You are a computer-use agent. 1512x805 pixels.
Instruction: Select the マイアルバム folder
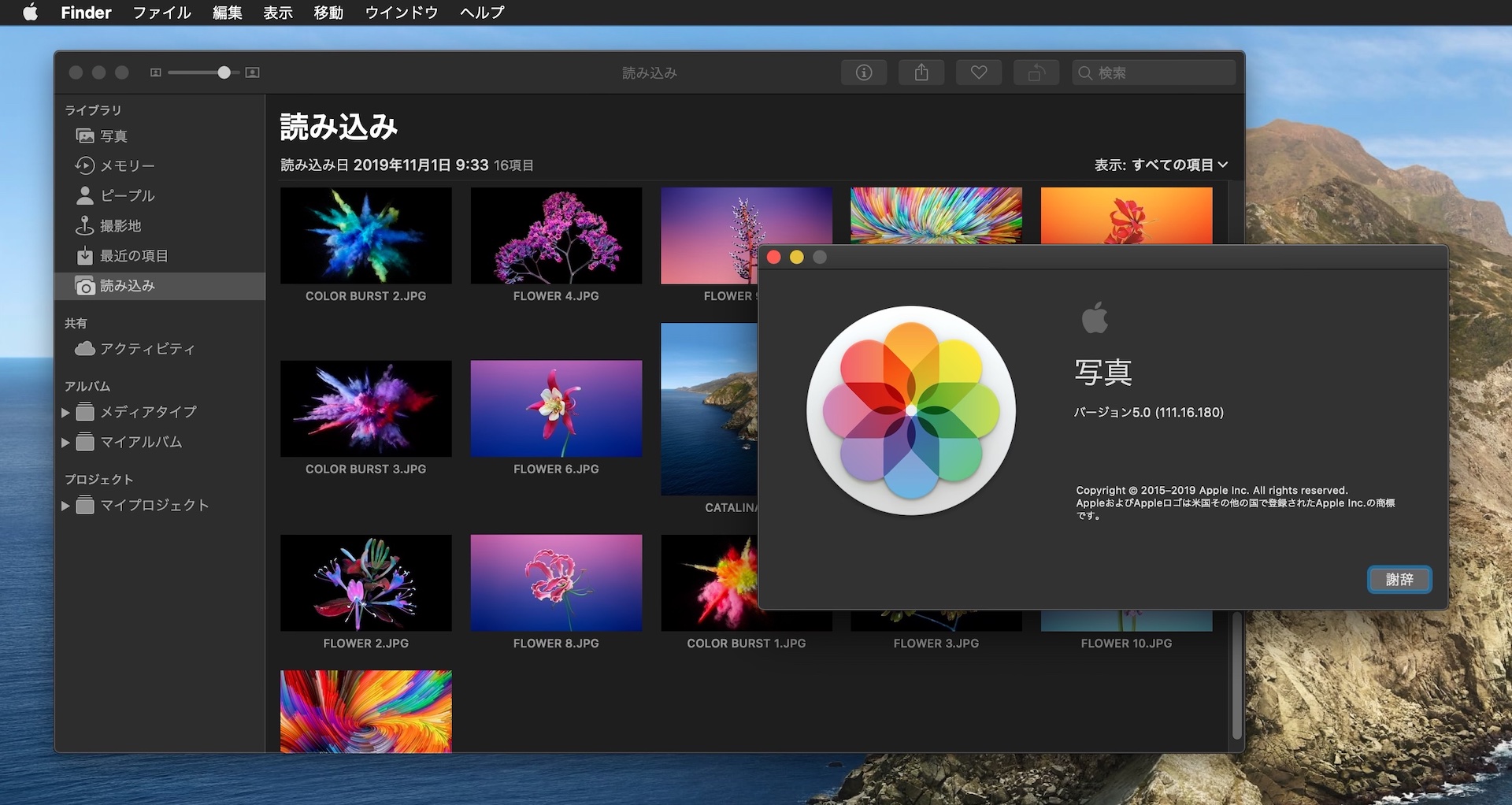point(140,442)
